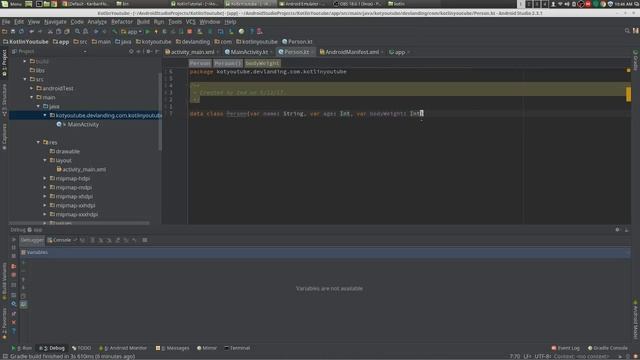
Task: Open the app run configuration dropdown
Action: [131, 31]
